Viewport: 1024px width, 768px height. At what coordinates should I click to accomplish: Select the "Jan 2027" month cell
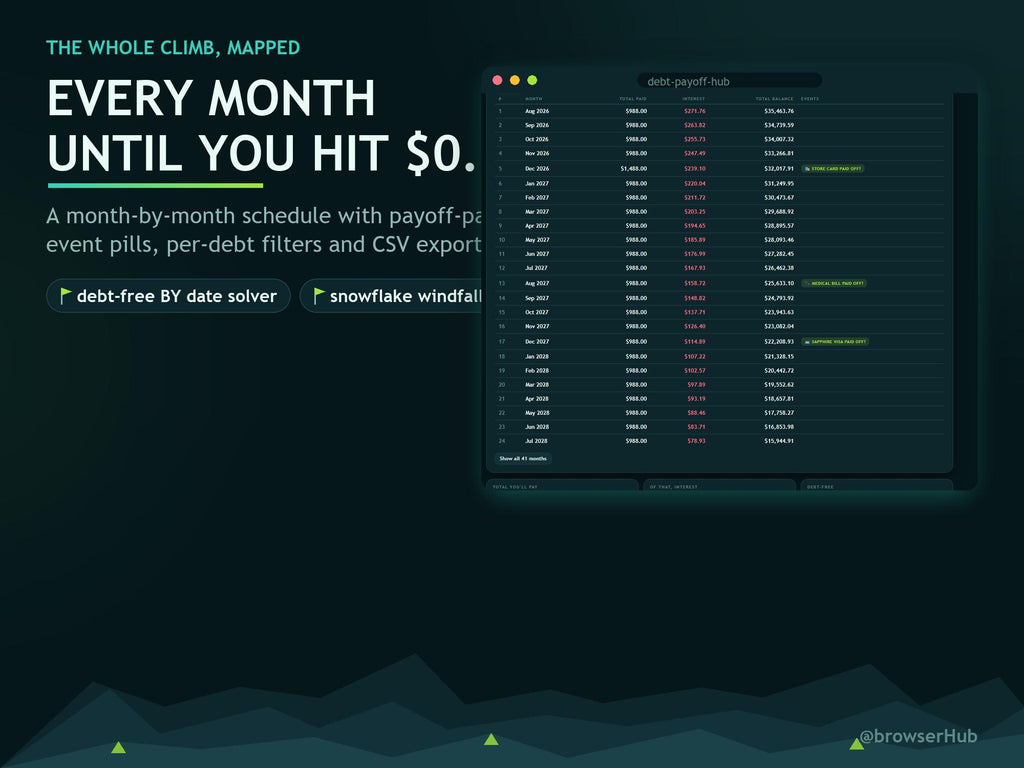pos(537,184)
